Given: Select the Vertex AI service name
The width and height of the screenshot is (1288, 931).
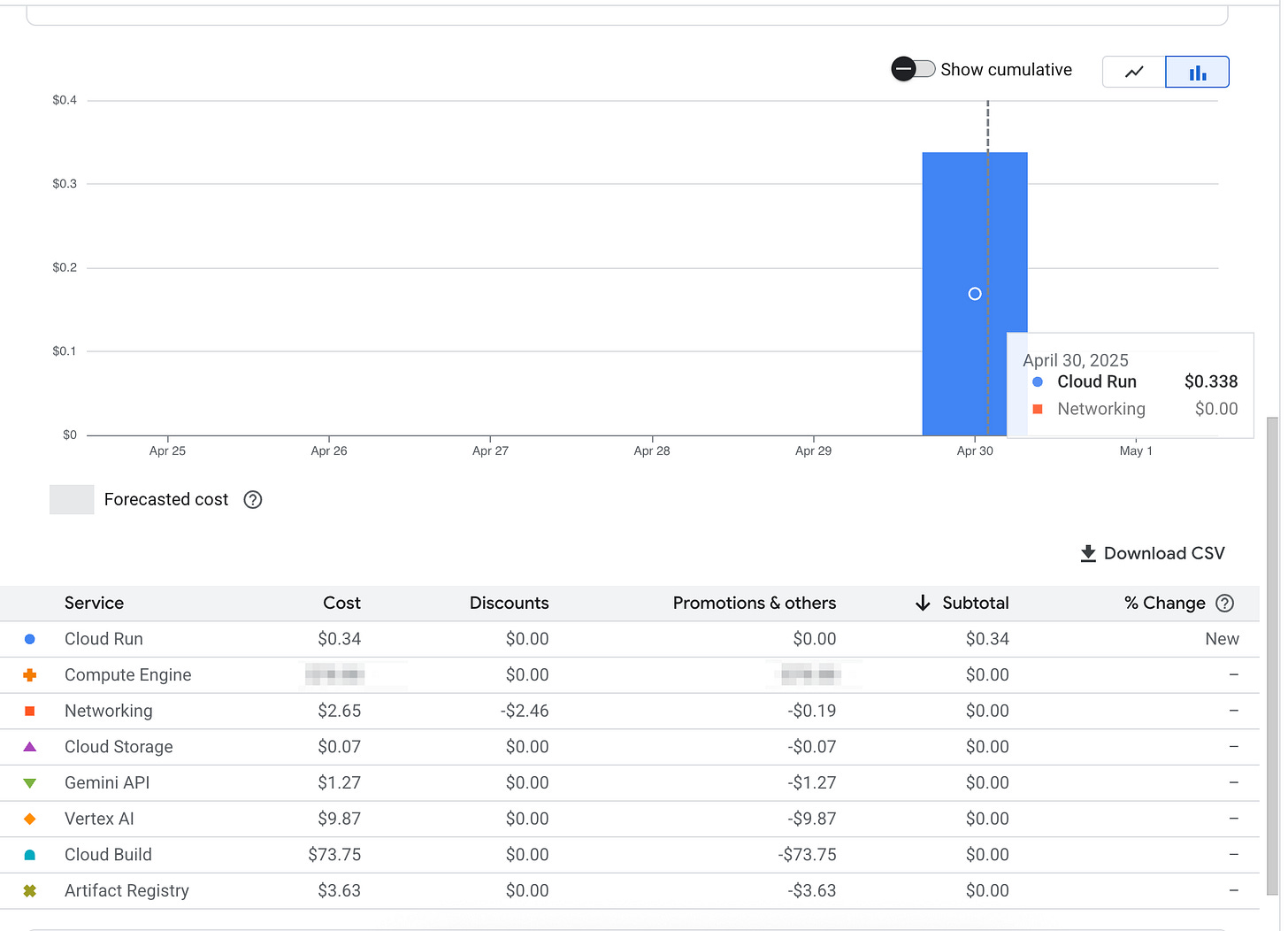Looking at the screenshot, I should click(99, 819).
